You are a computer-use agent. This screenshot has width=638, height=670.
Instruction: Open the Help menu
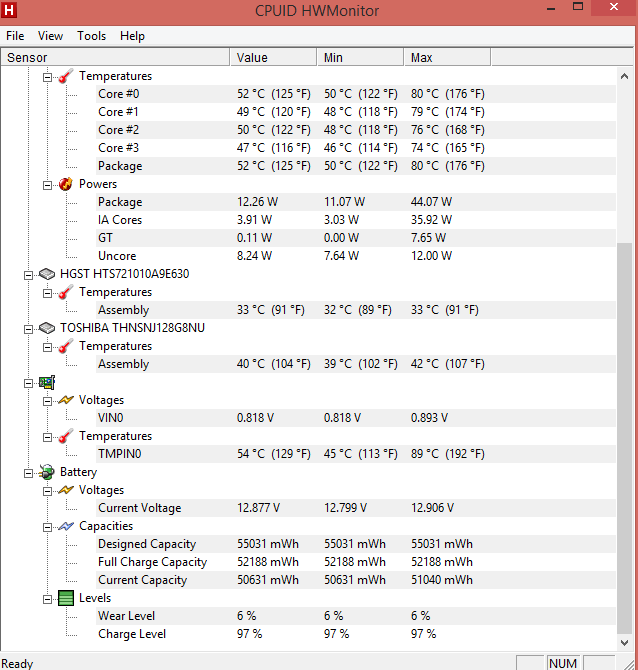coord(132,36)
